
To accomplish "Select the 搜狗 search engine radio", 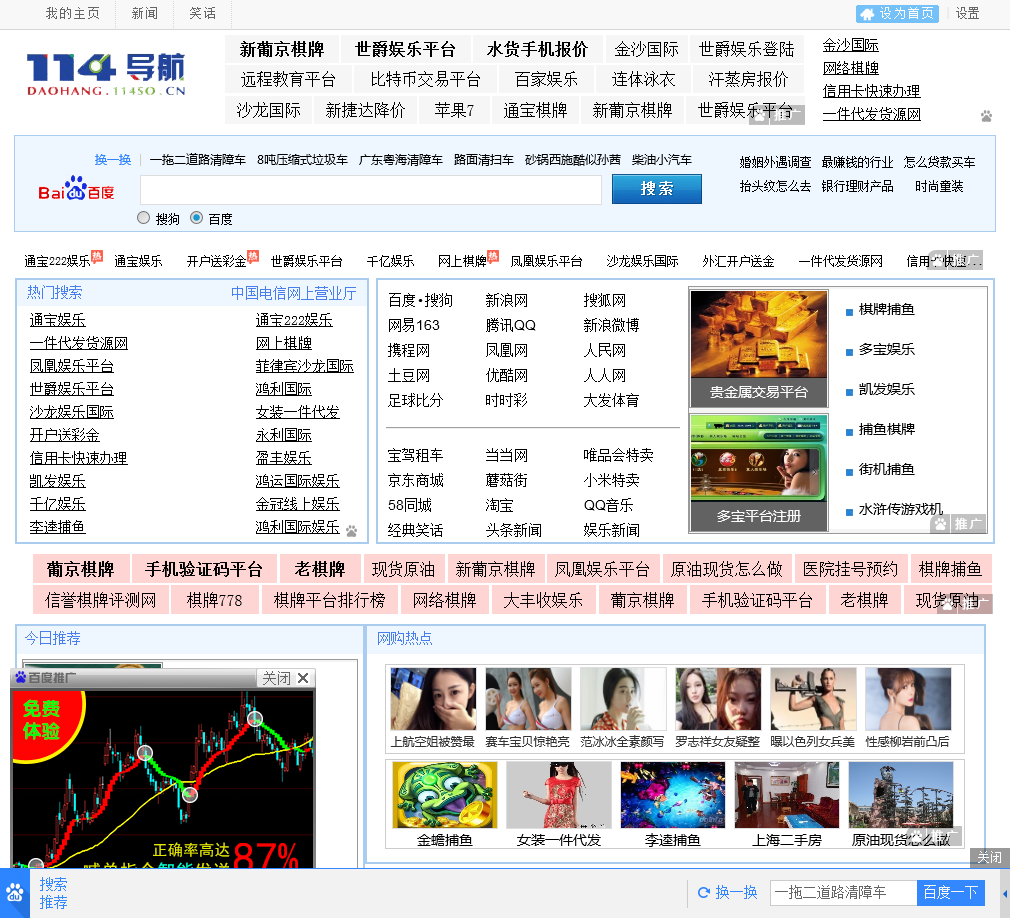I will 144,218.
